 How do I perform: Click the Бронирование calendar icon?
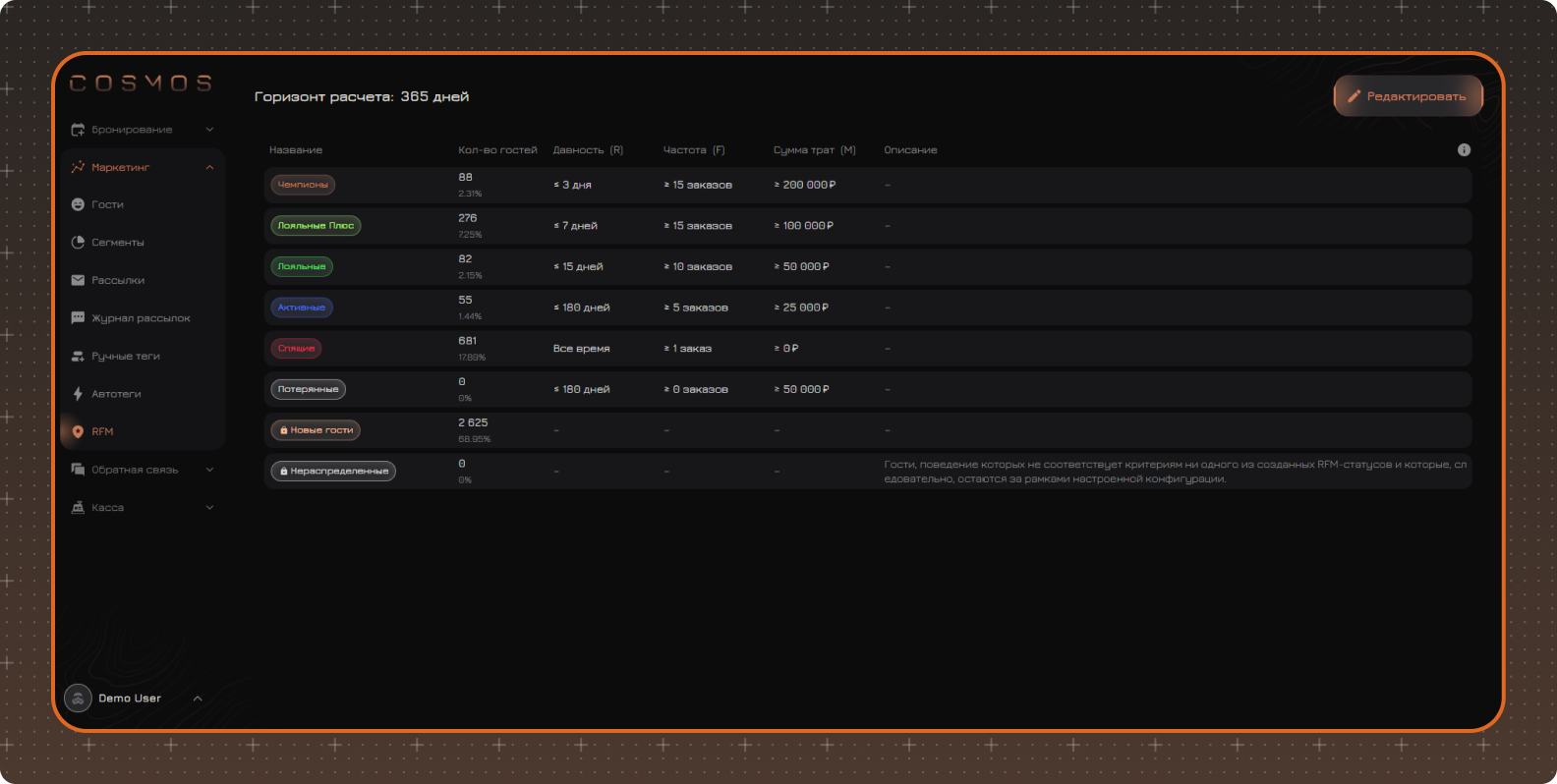coord(78,130)
